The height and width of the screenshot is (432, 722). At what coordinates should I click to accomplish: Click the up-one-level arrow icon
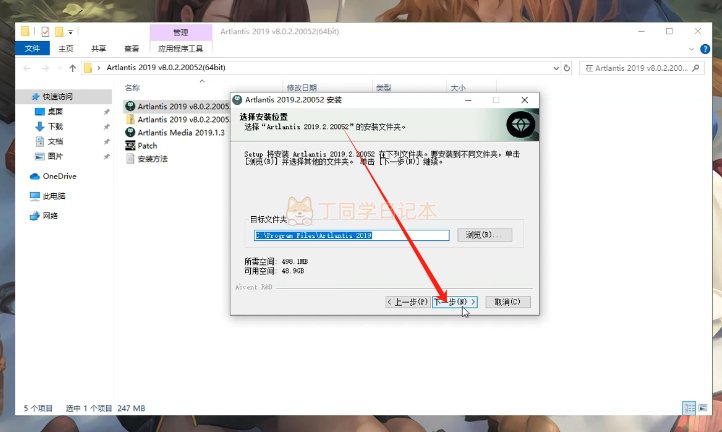(x=73, y=68)
